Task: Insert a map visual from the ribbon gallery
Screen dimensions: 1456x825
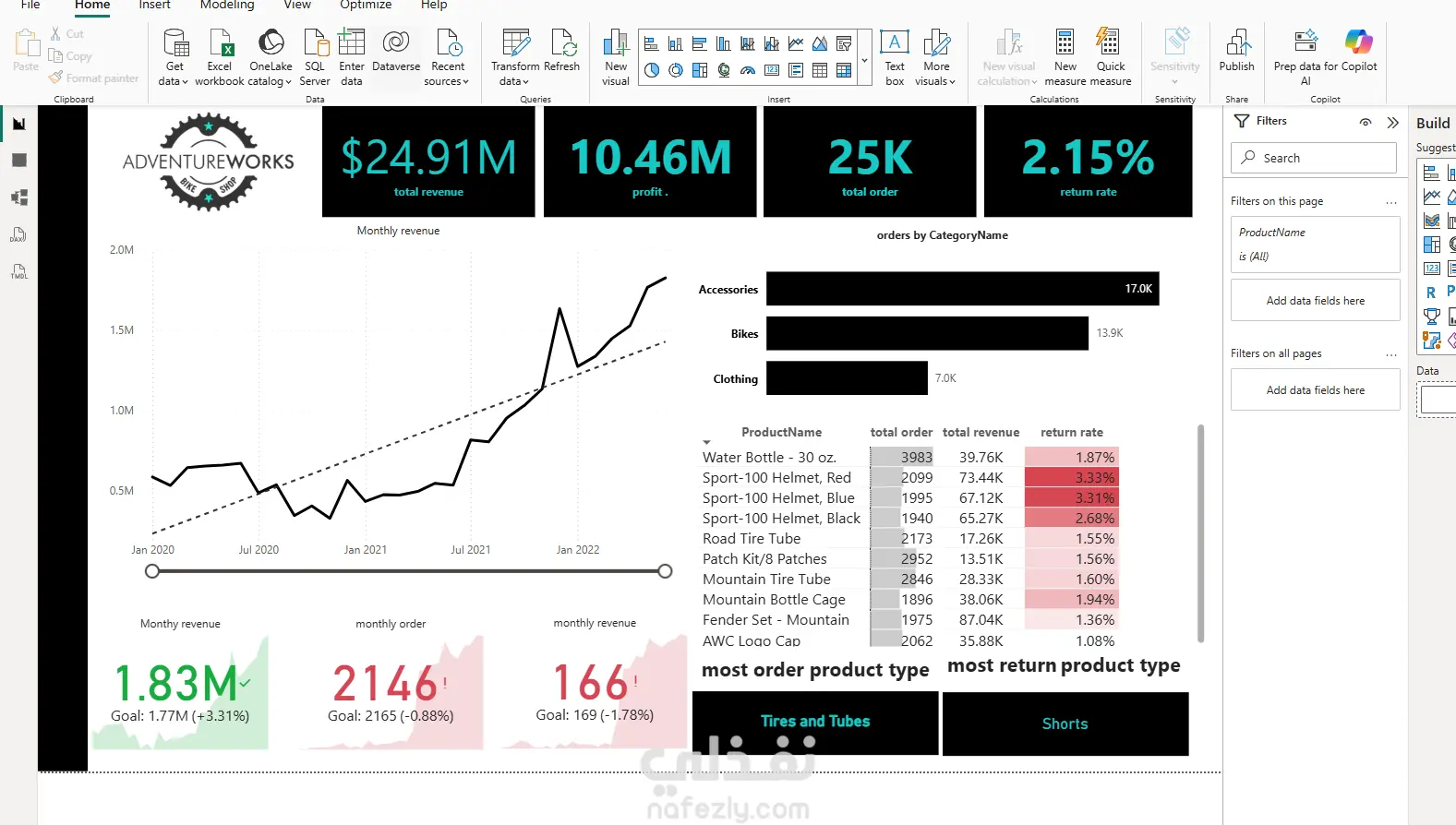Action: [x=723, y=70]
